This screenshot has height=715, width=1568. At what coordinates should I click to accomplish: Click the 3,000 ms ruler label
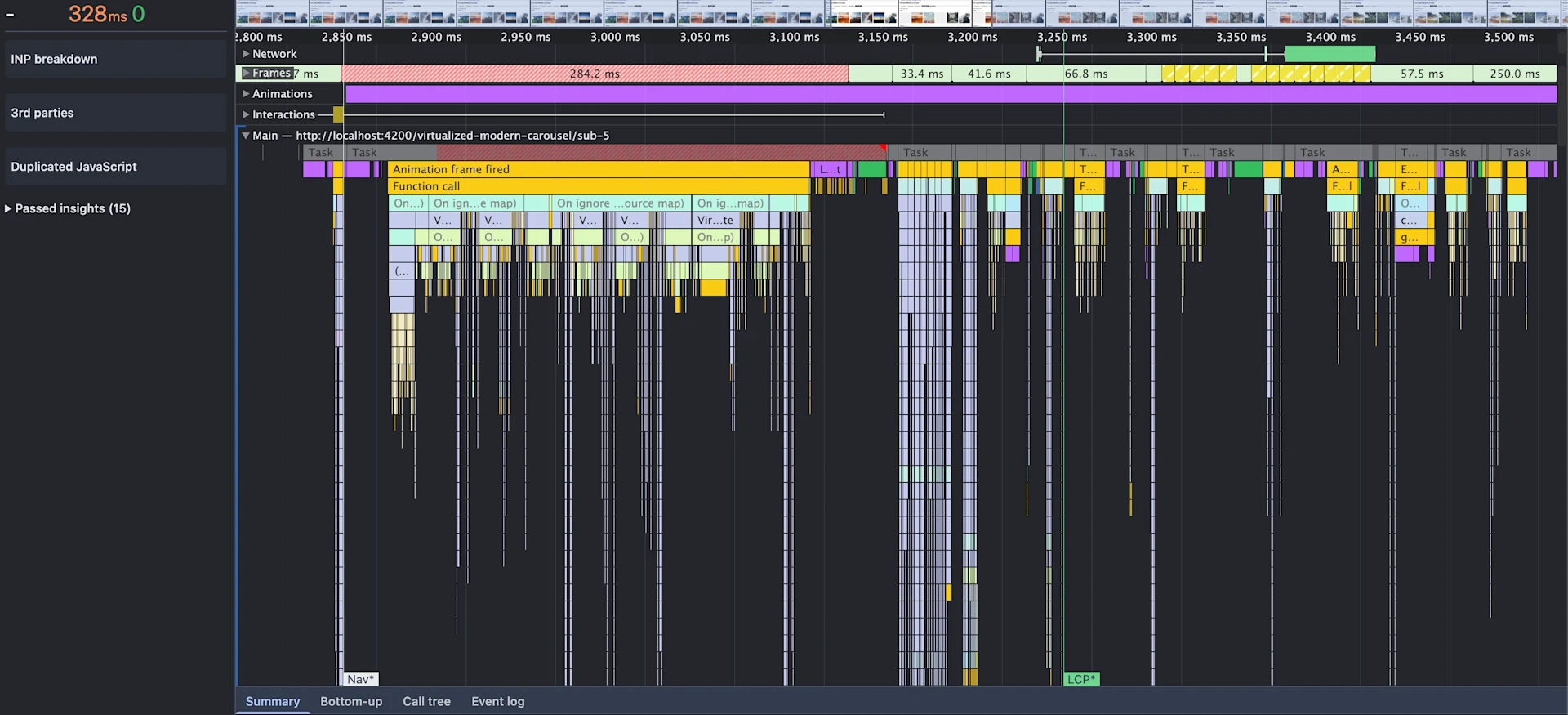[615, 37]
